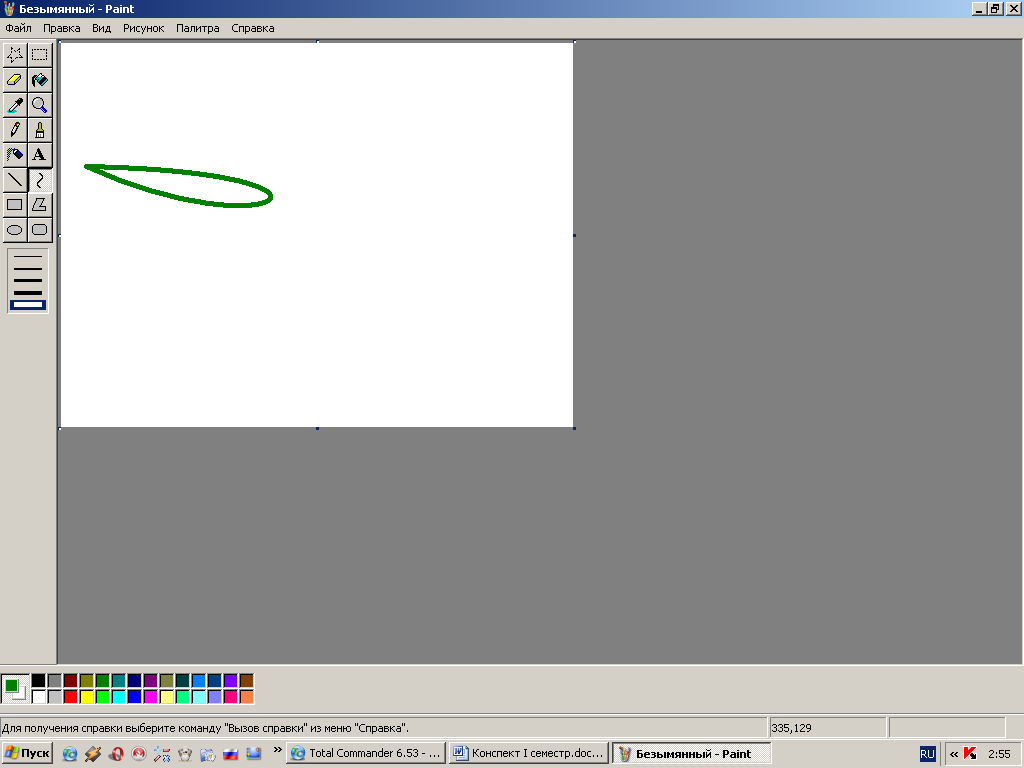Image resolution: width=1024 pixels, height=768 pixels.
Task: Click the Безымянный - Paint taskbar button
Action: pos(692,753)
